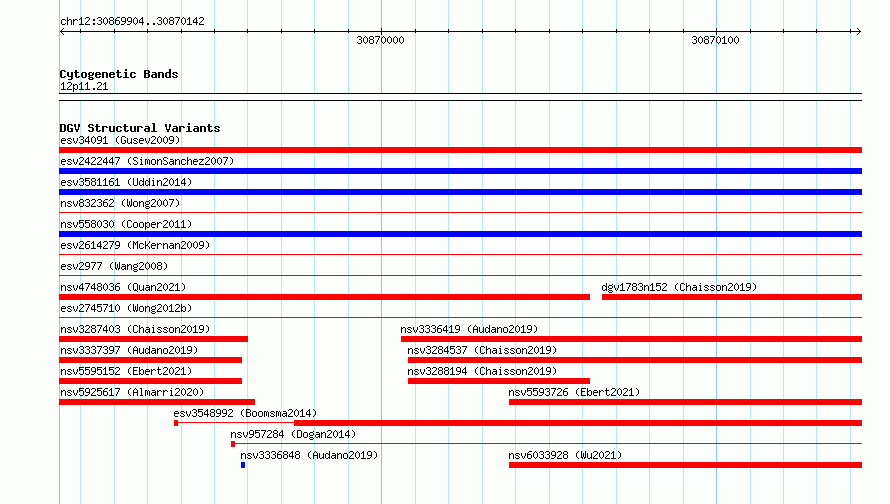Open variant nsv3284537 (Chaisson2019) label
The image size is (890, 504).
(482, 350)
